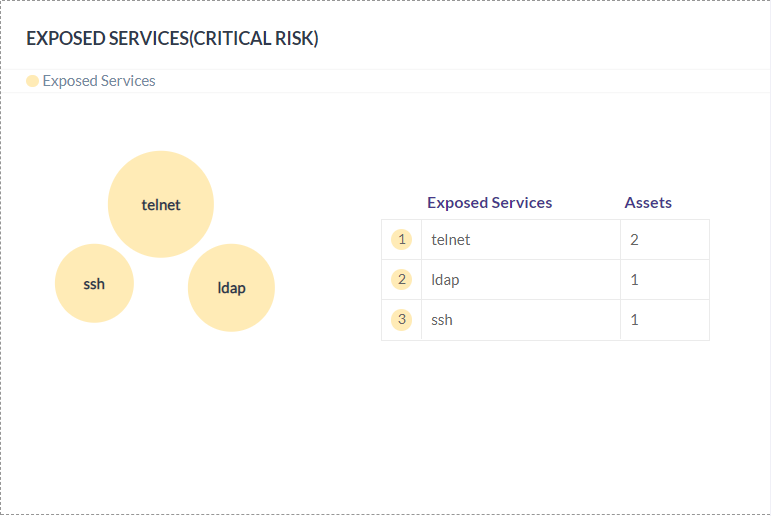Open the ssh row in table
Viewport: 771px width, 516px height.
click(545, 320)
